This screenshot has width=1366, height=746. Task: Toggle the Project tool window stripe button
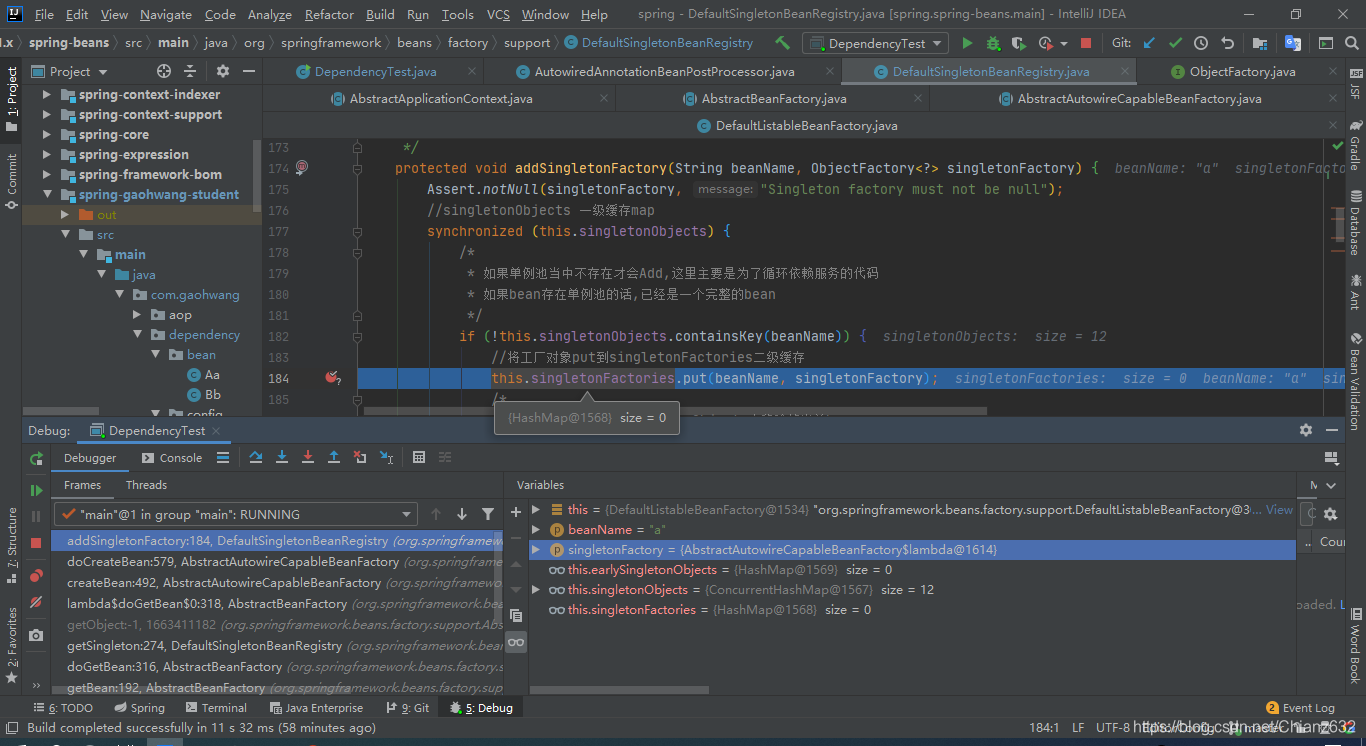(11, 100)
